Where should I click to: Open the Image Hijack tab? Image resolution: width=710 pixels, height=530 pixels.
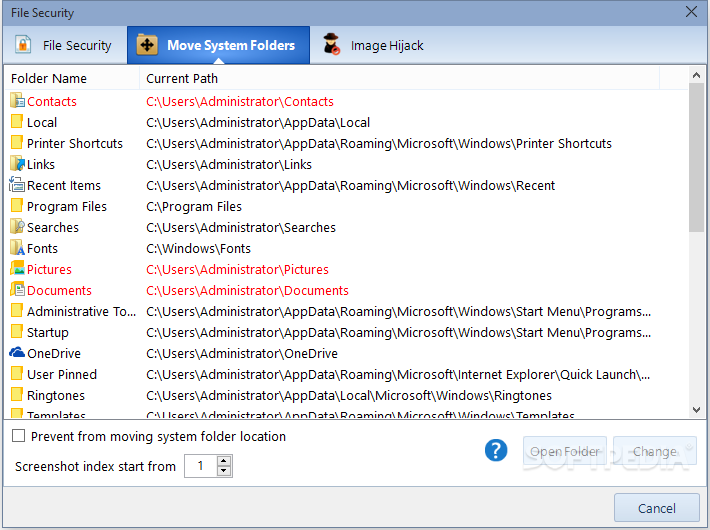point(374,45)
